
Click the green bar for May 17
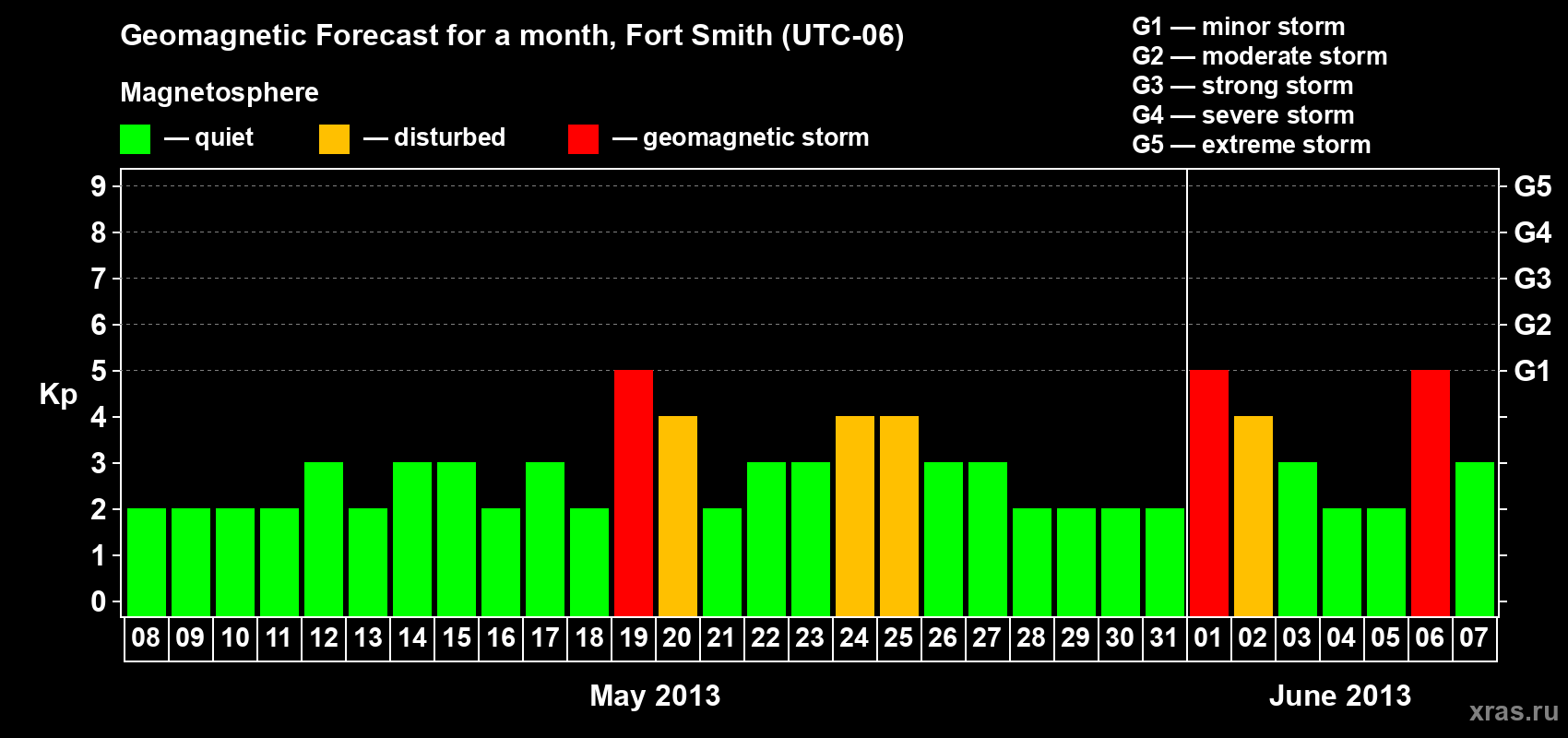[545, 539]
